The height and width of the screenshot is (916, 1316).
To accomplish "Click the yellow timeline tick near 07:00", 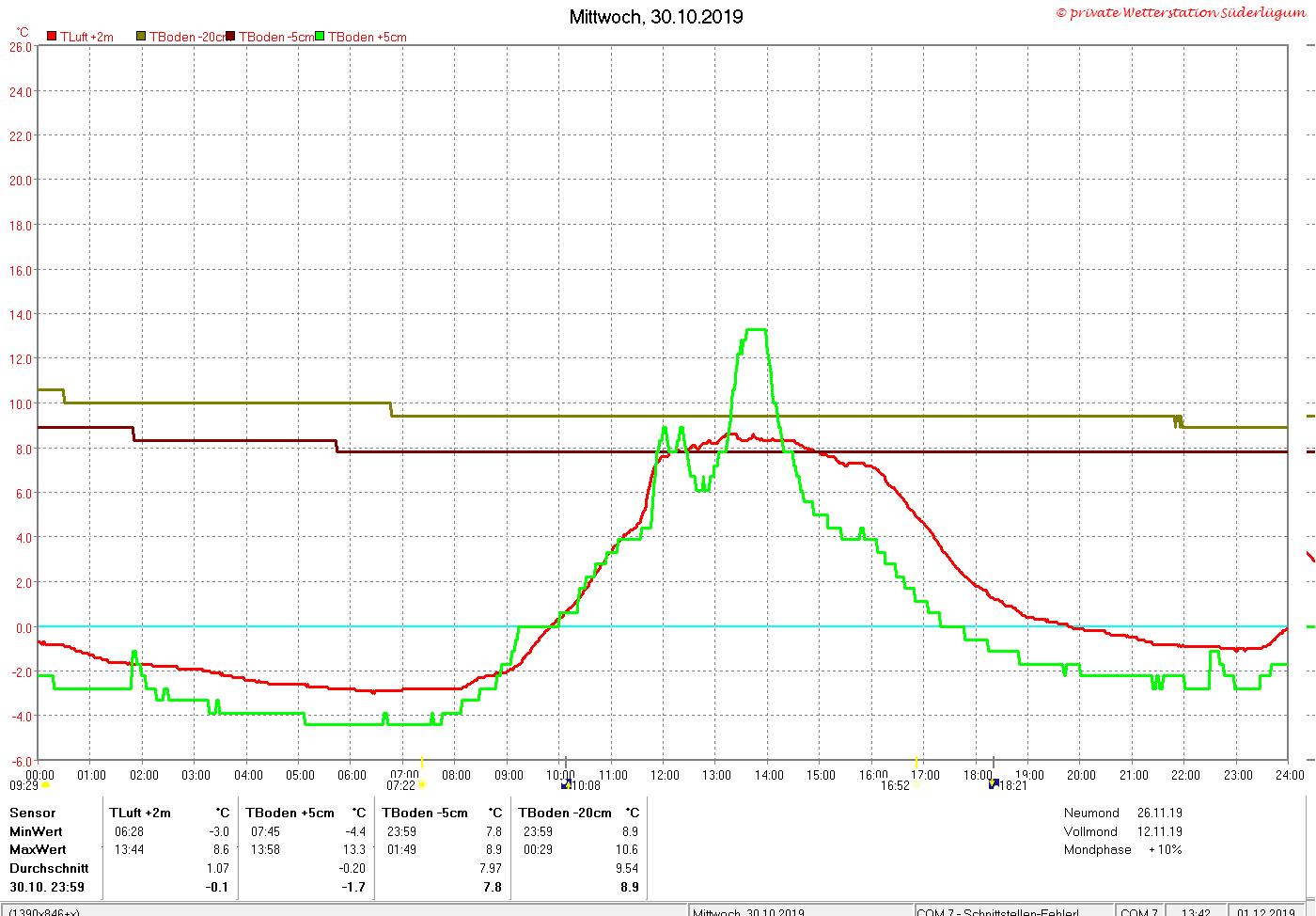I will pos(421,762).
